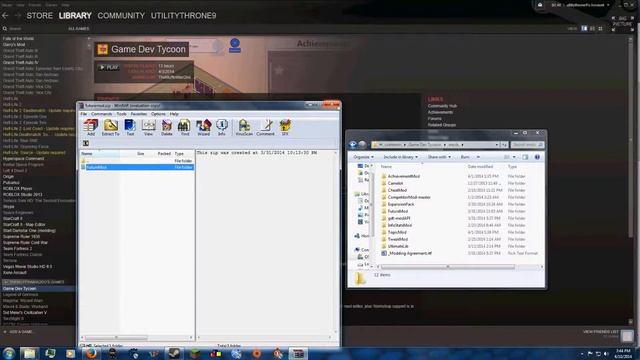Select the AchievementMod folder in Explorer
Viewport: 640px width, 360px height.
[x=404, y=176]
